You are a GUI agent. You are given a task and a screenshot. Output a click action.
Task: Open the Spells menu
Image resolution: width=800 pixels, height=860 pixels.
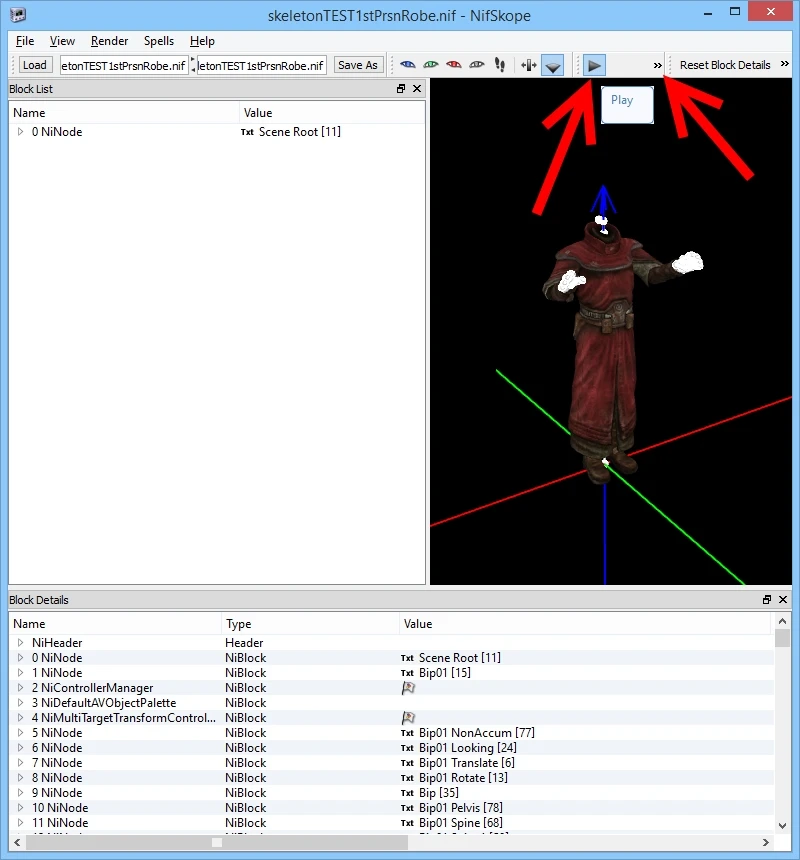158,41
